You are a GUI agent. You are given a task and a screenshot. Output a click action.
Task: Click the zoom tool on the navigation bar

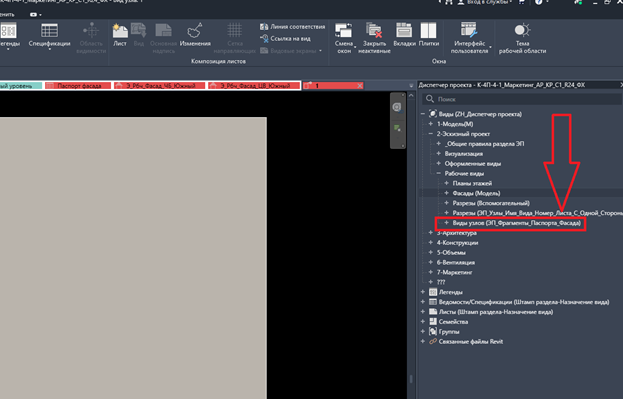[397, 128]
